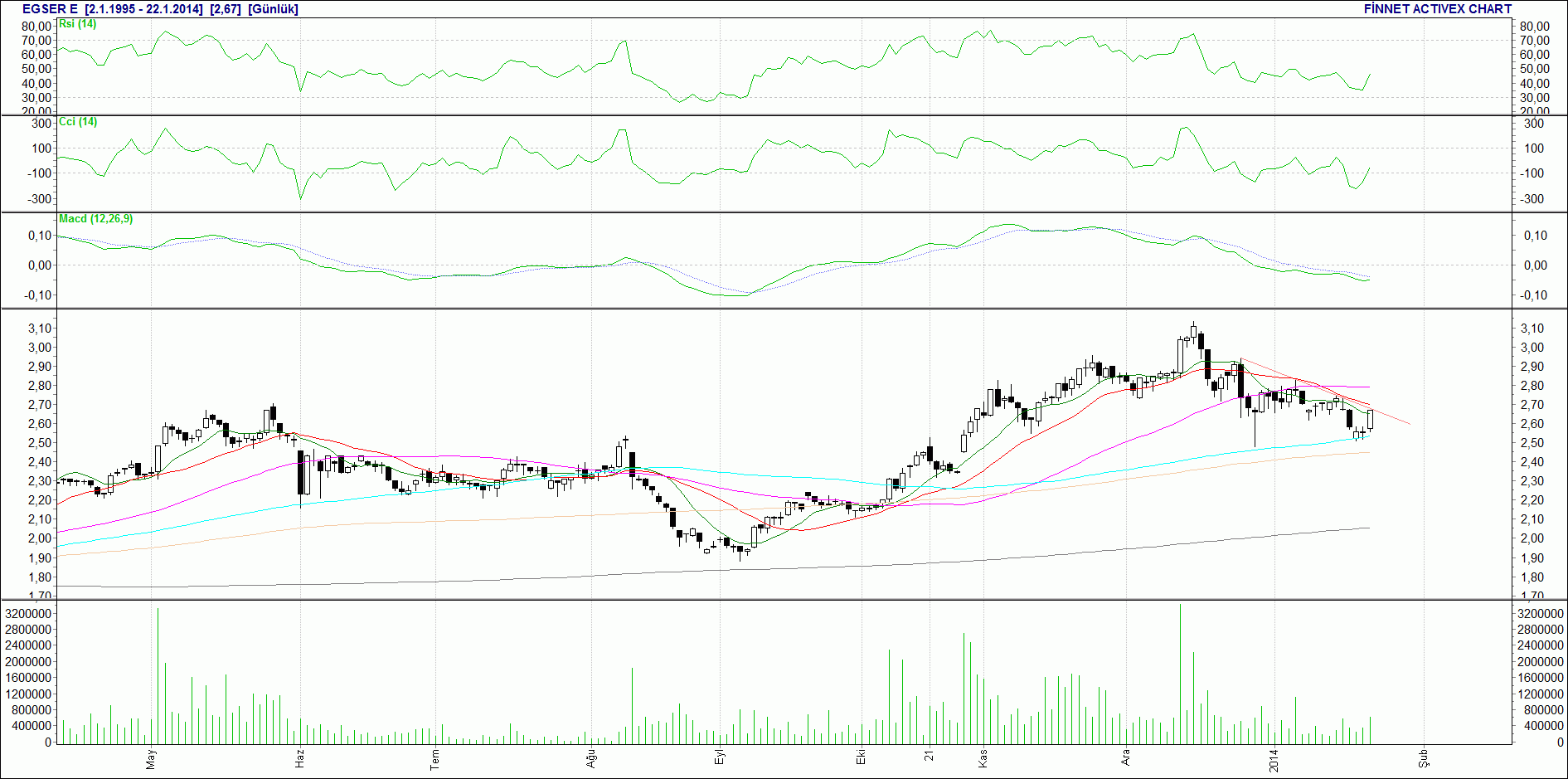
Task: Click the Eki month marker
Action: 861,758
